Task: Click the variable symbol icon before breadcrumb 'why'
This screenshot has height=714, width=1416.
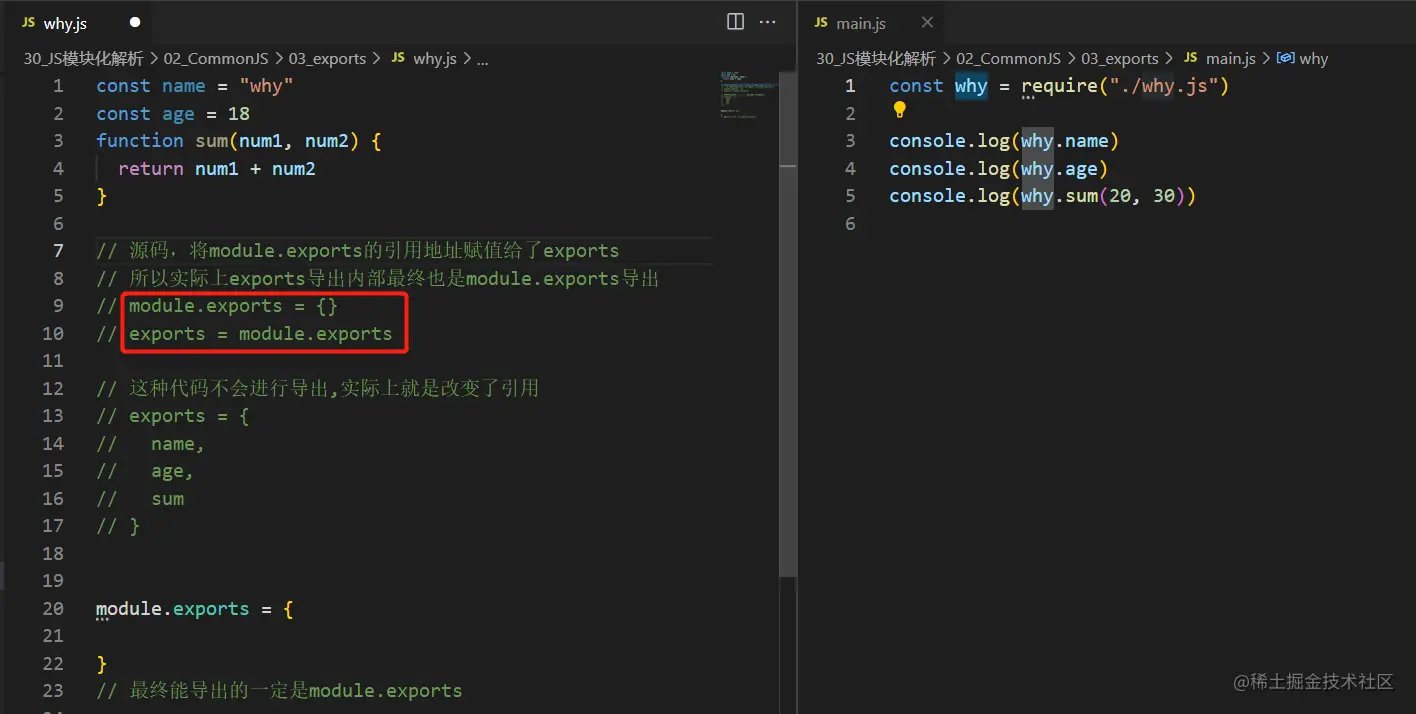Action: tap(1286, 58)
